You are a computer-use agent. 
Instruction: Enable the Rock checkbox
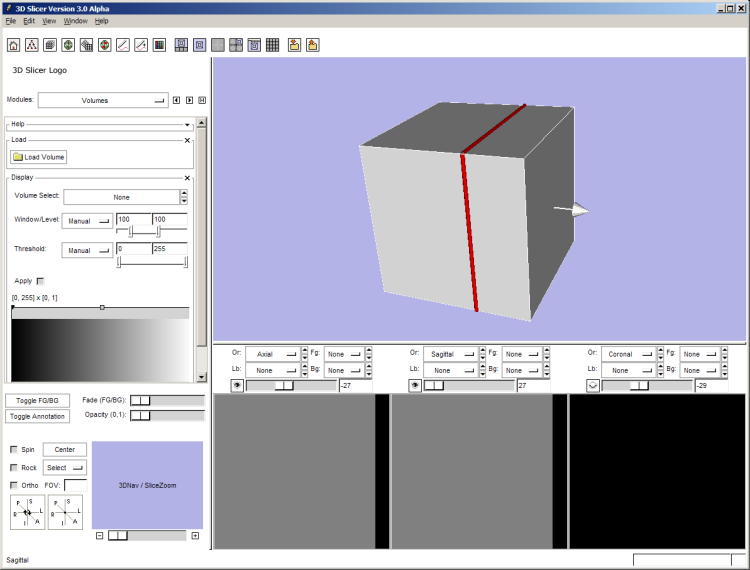click(14, 467)
